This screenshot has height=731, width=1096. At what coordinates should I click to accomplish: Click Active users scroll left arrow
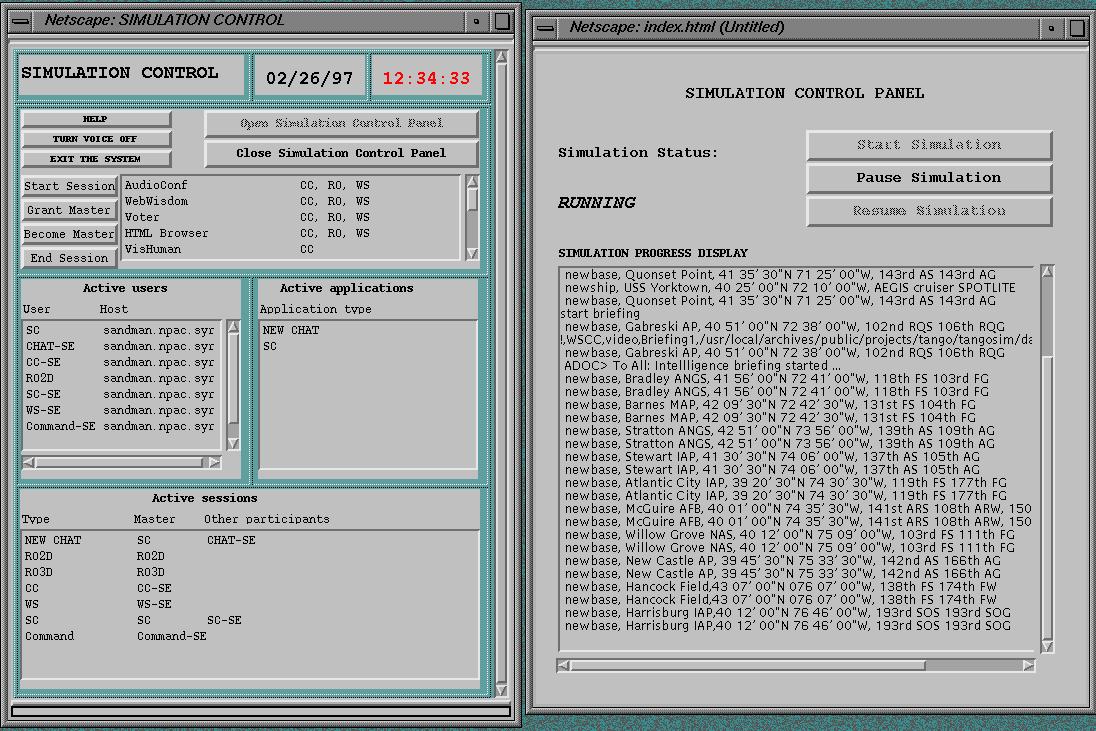[x=29, y=462]
